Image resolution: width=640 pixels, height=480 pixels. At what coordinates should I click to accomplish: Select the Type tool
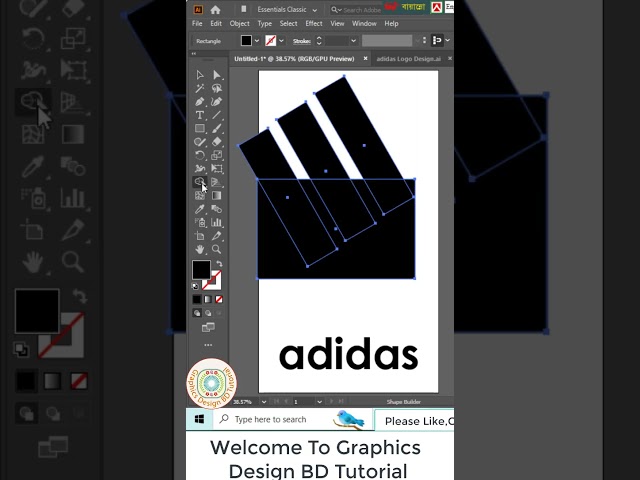pos(200,115)
